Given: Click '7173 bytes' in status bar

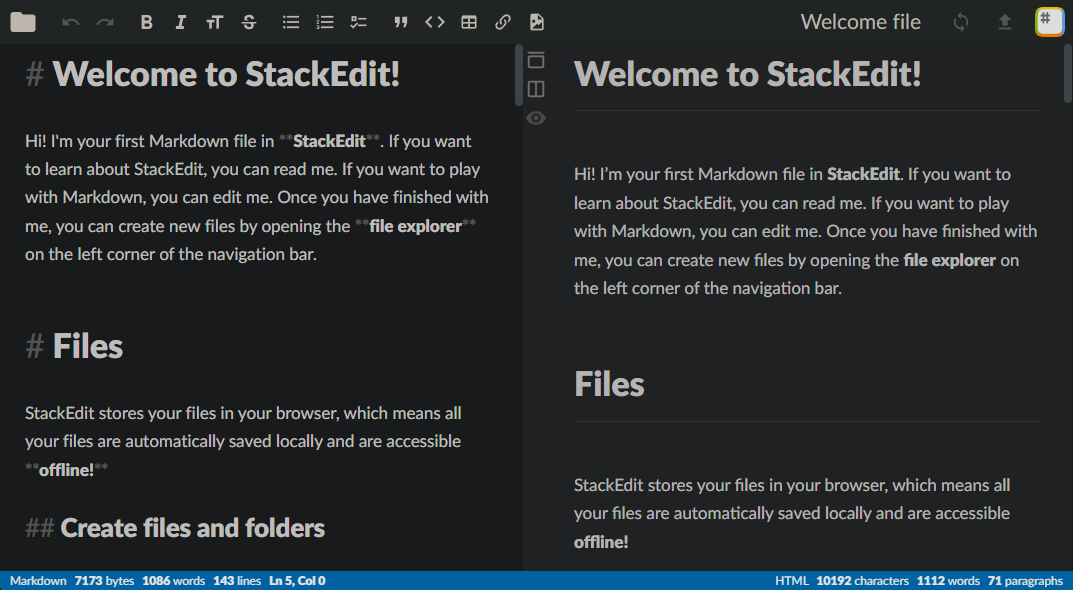Looking at the screenshot, I should pos(105,581).
